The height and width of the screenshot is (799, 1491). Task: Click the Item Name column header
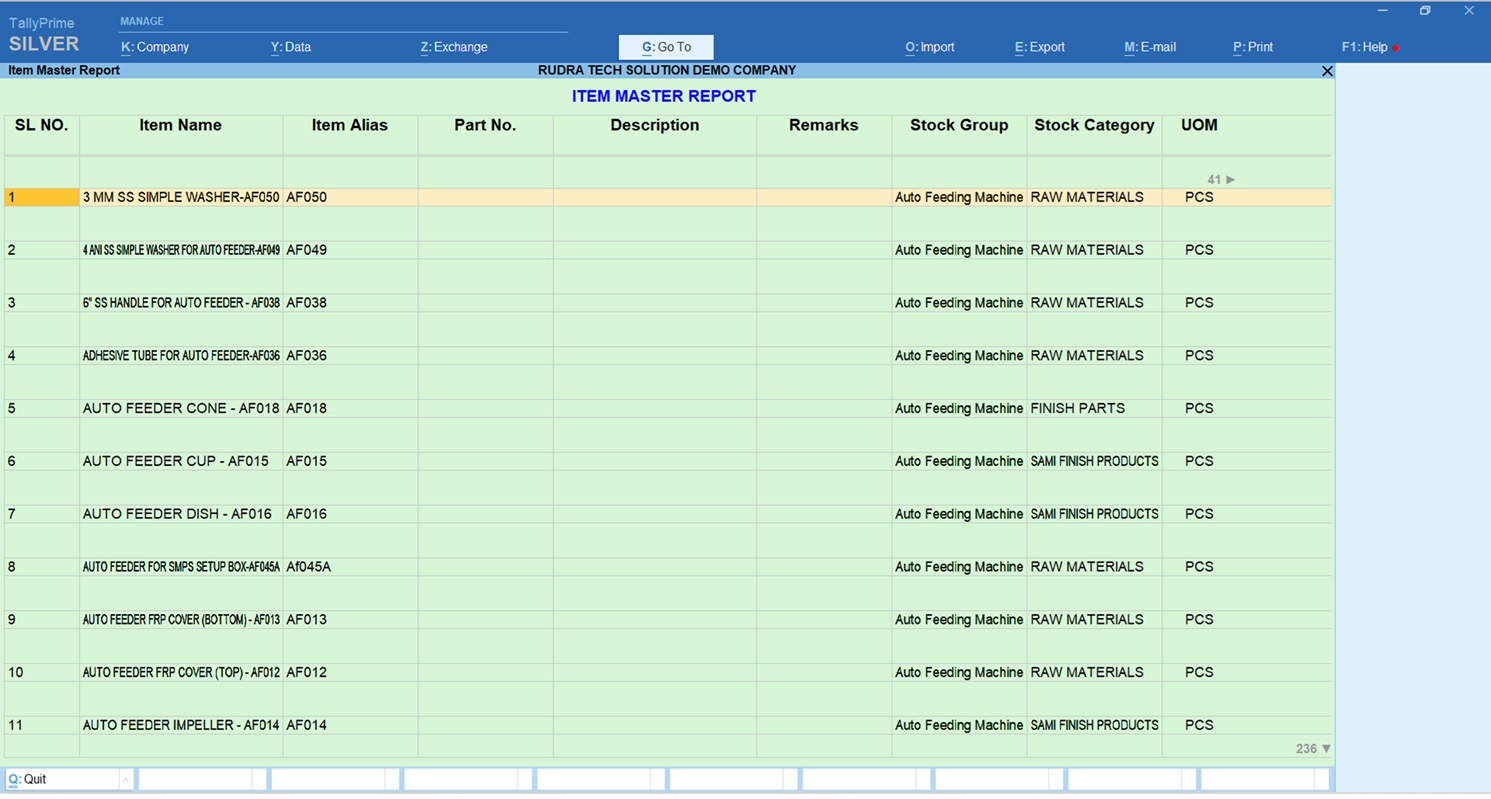(x=180, y=126)
